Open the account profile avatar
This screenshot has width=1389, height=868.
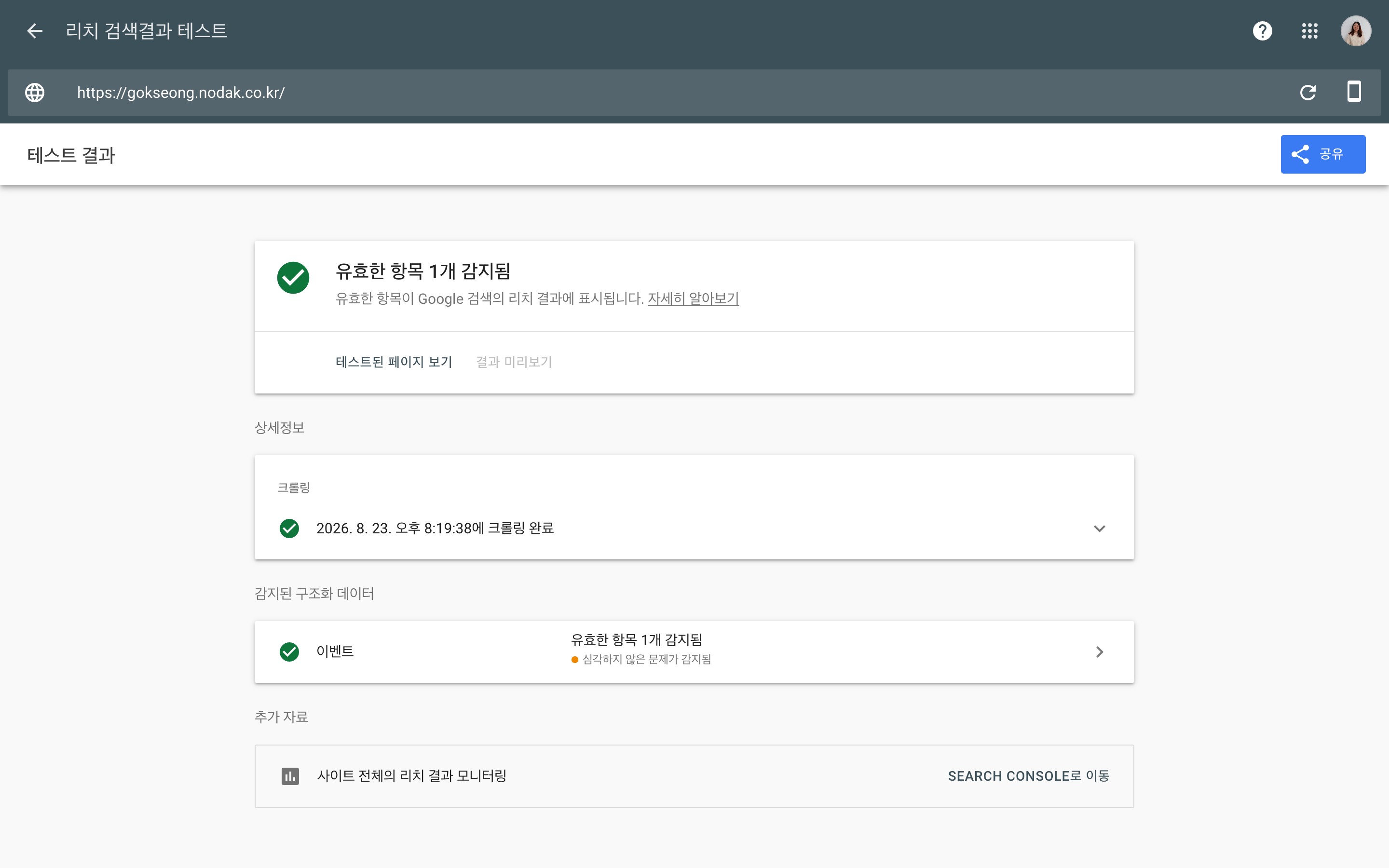(1356, 31)
